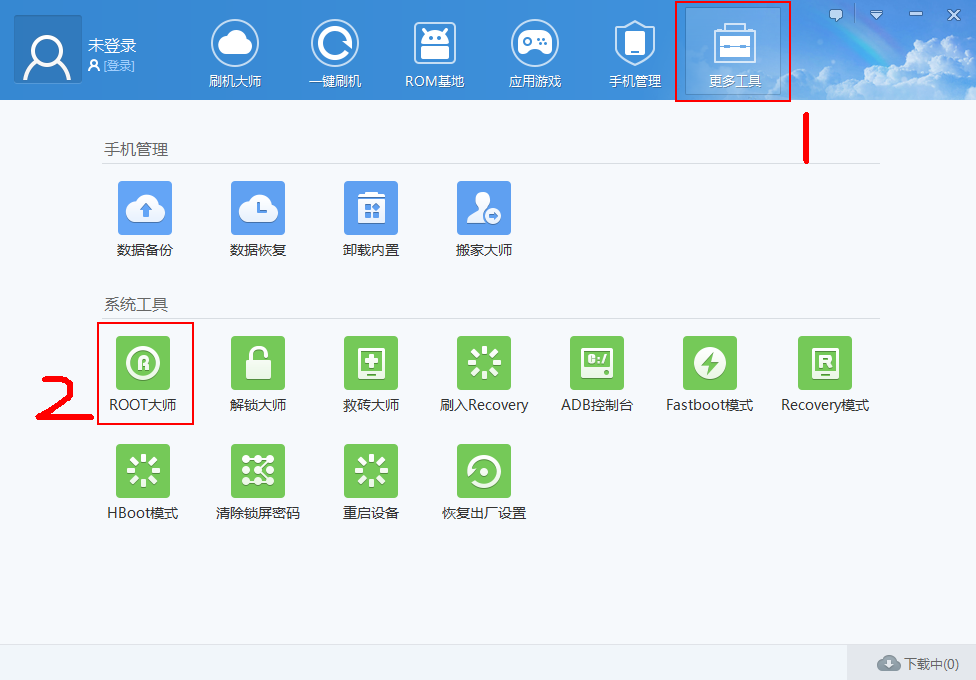976x680 pixels.
Task: Open the 下载中(0) downloads button
Action: [x=917, y=663]
